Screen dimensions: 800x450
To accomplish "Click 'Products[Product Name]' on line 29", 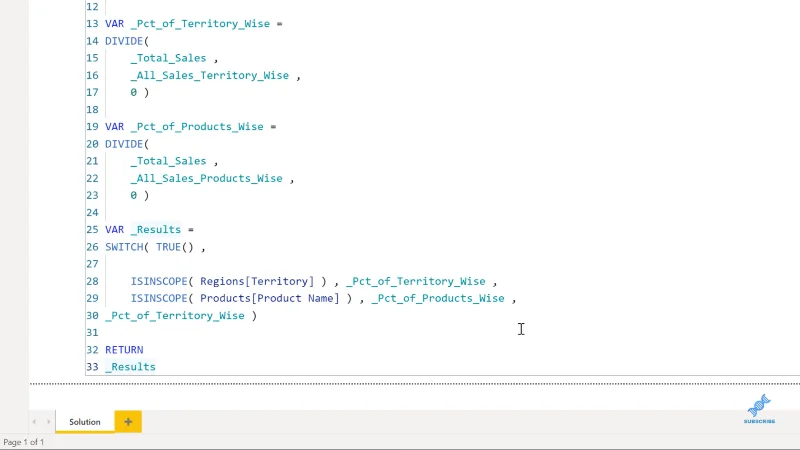I will pyautogui.click(x=270, y=298).
